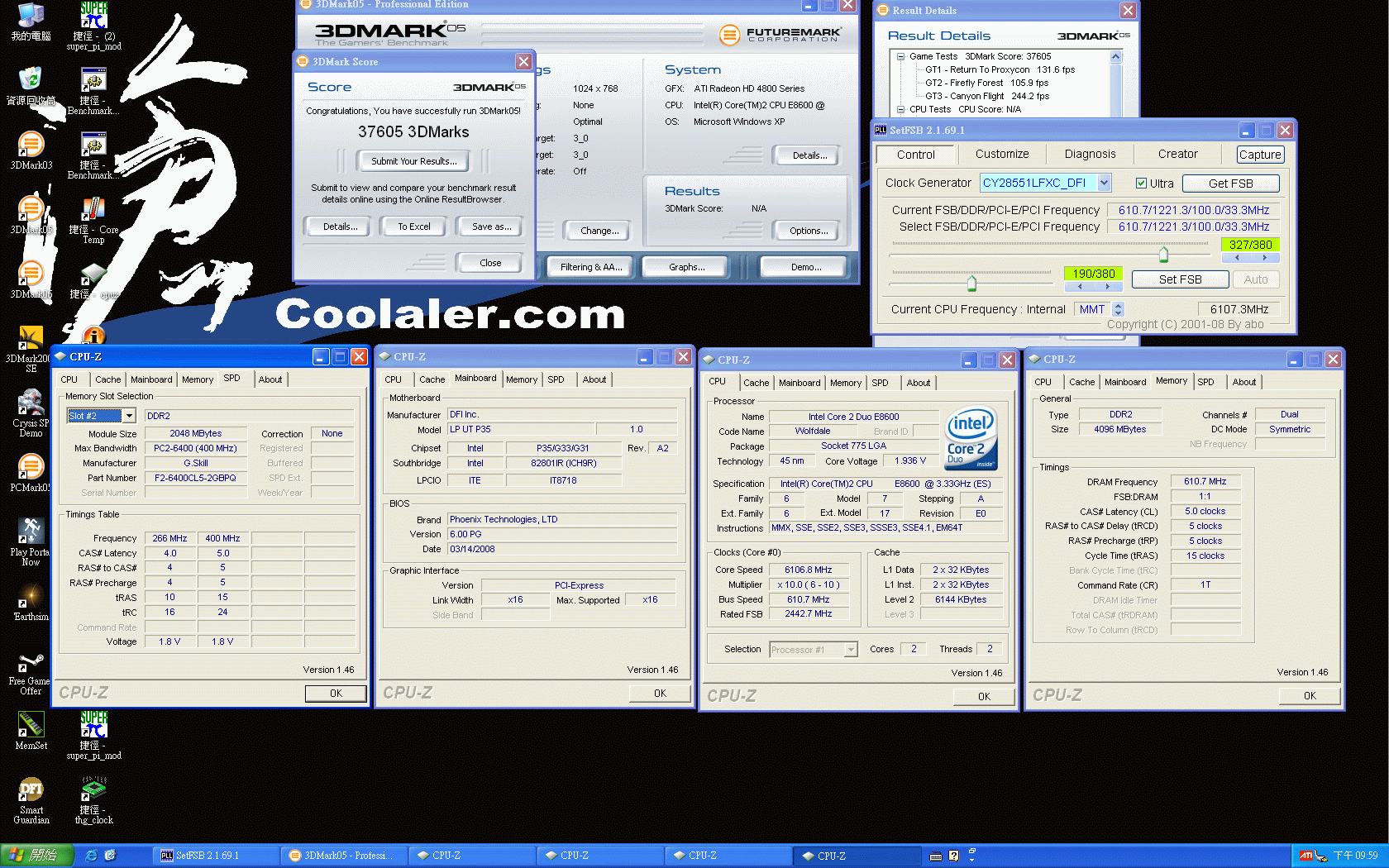1389x868 pixels.
Task: Open the Crysis SP Demo desktop icon
Action: tap(31, 413)
